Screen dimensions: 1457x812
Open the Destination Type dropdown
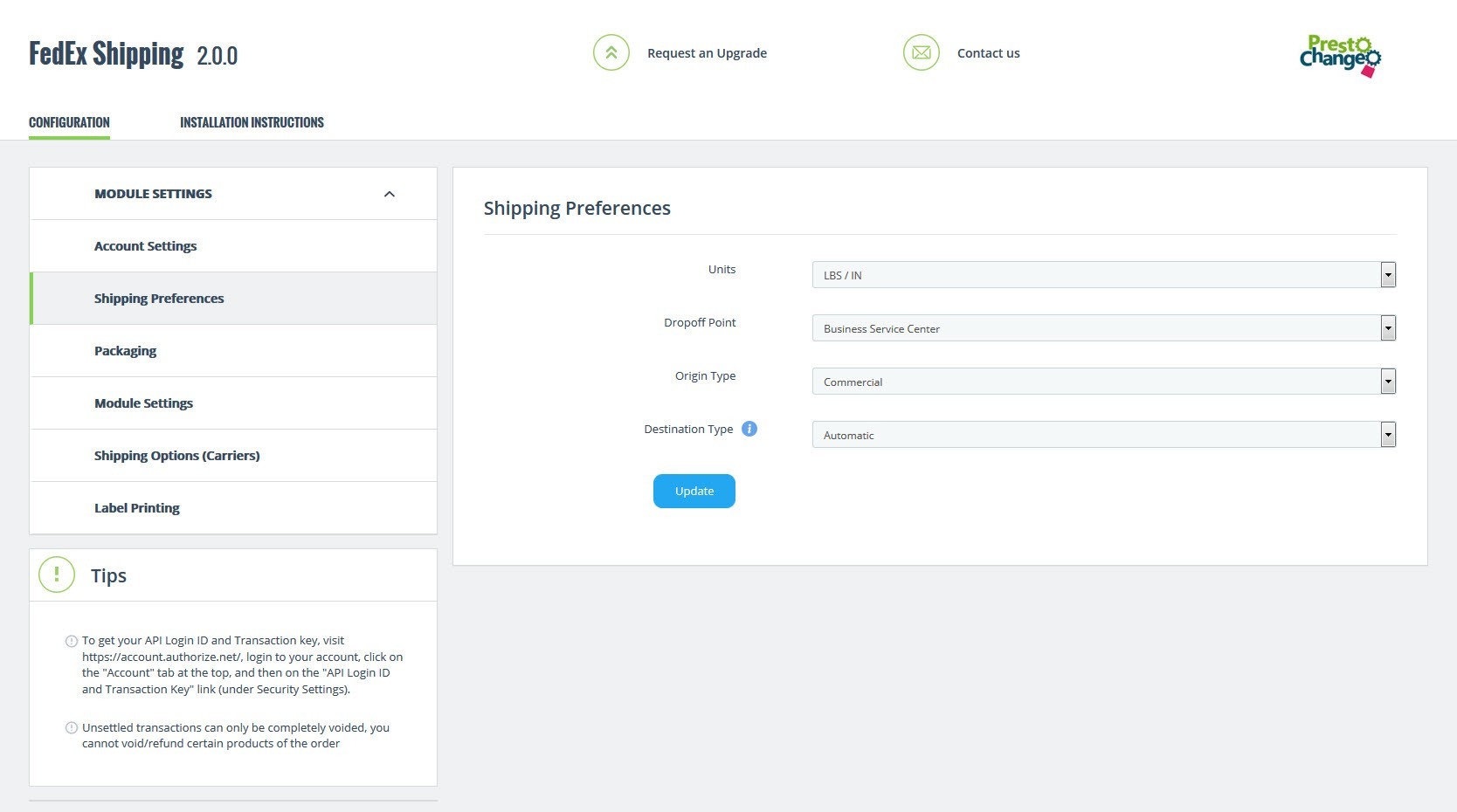tap(1103, 435)
